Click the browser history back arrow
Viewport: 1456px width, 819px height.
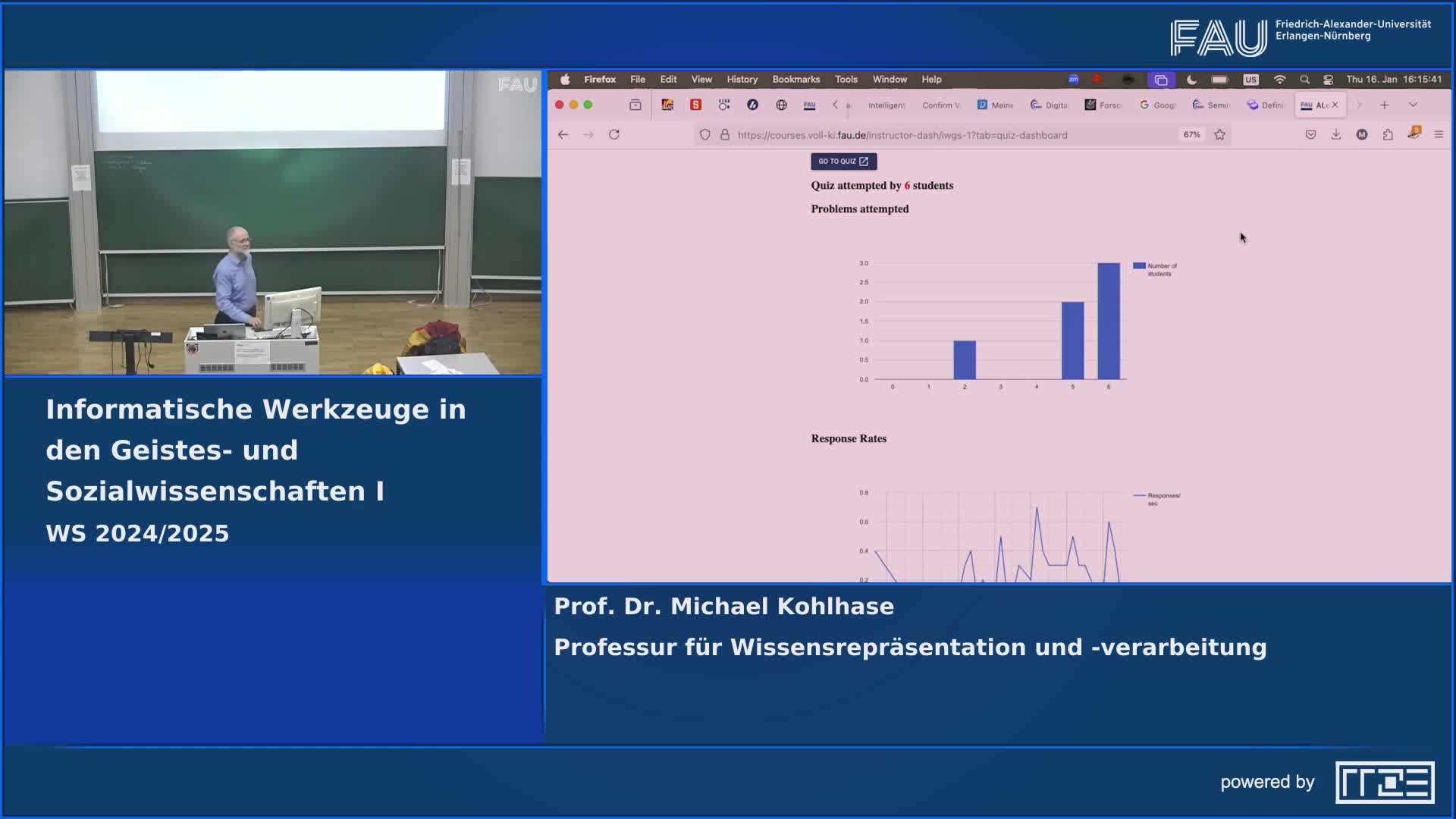coord(564,134)
